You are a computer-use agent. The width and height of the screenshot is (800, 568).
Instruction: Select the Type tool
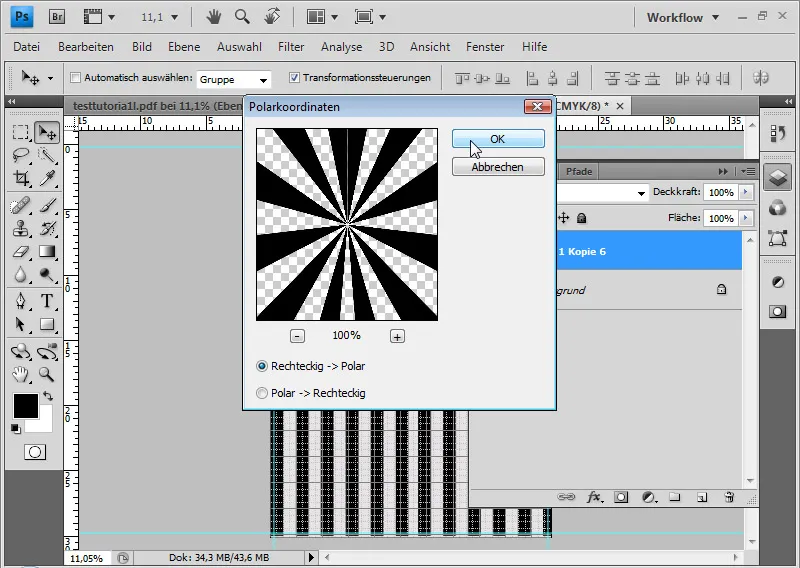pos(47,301)
